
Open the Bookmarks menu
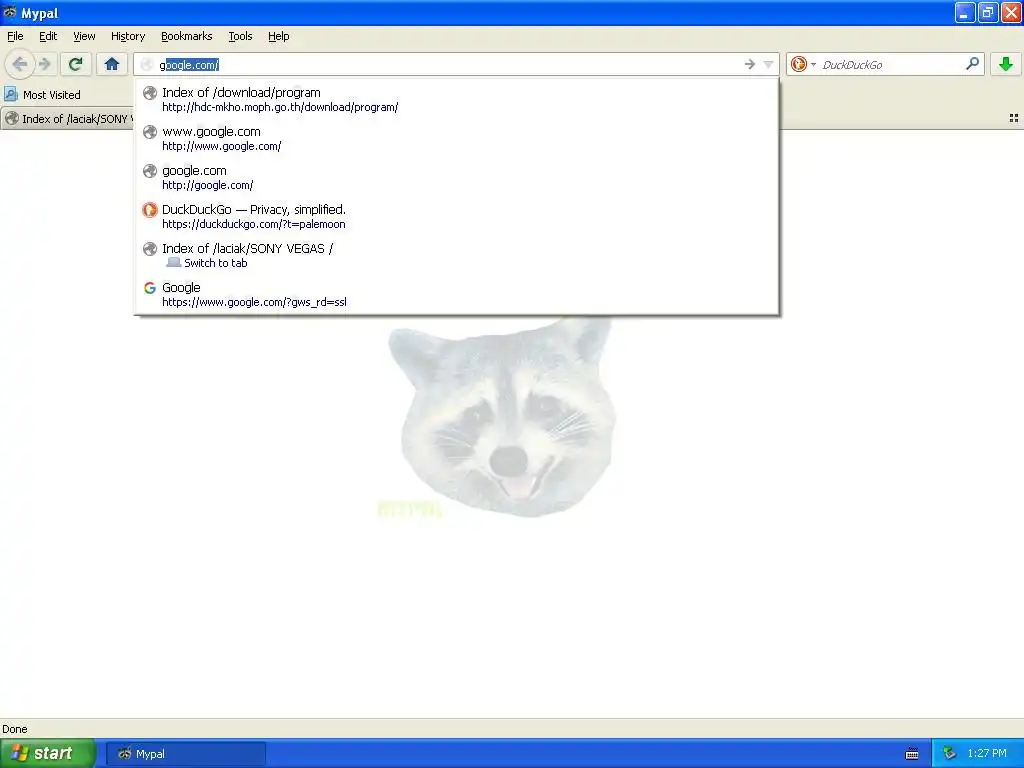(x=186, y=36)
